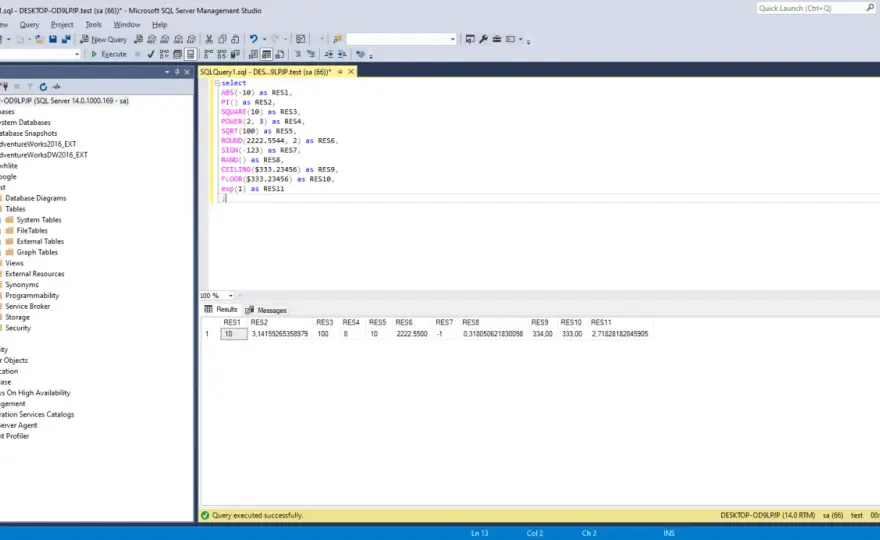Image resolution: width=880 pixels, height=540 pixels.
Task: Select Results to Grid option
Action: (267, 54)
